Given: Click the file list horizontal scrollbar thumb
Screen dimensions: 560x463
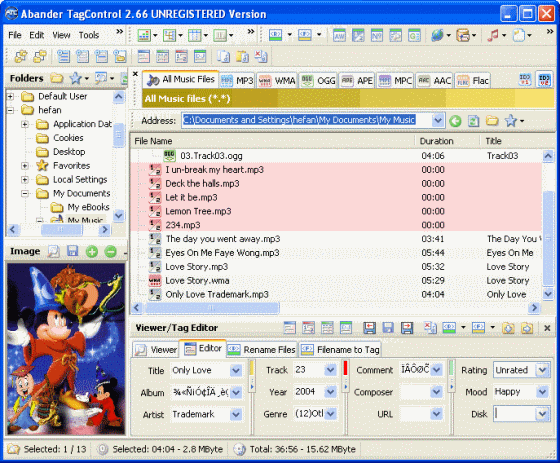Looking at the screenshot, I should coord(212,308).
